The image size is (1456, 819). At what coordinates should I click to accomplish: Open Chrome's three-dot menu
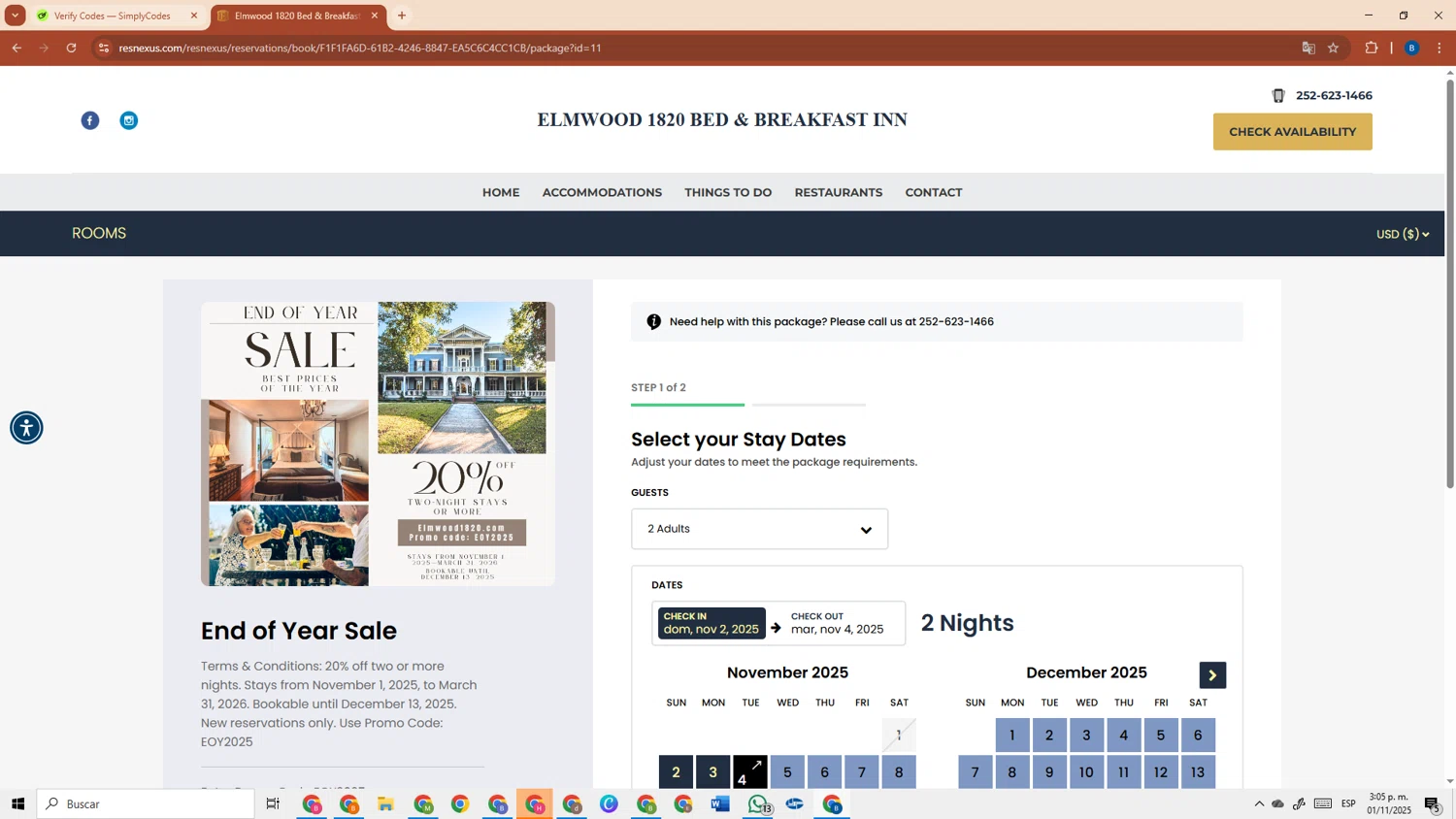(x=1439, y=48)
